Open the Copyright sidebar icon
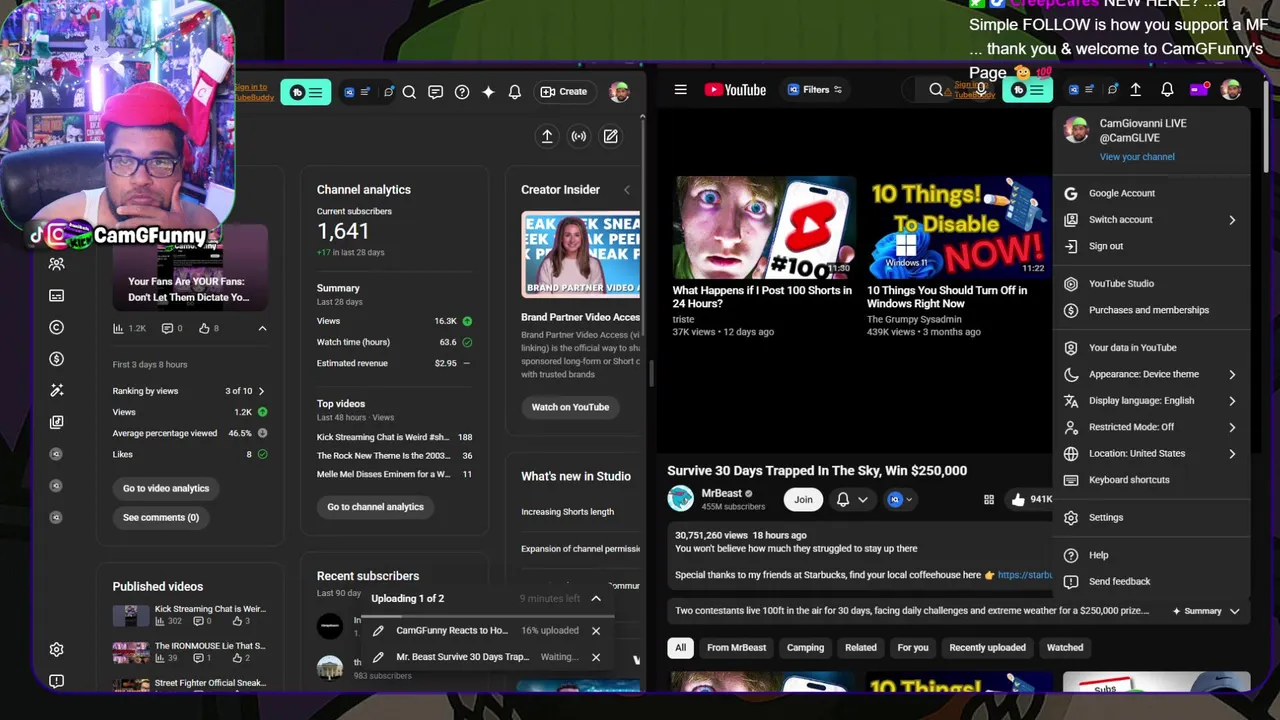Viewport: 1280px width, 720px height. (x=57, y=327)
